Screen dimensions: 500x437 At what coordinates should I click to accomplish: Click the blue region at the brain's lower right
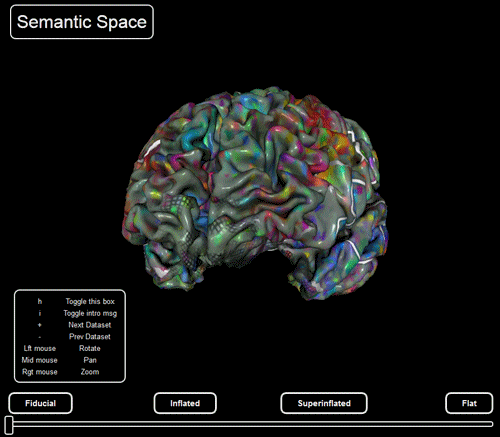pyautogui.click(x=370, y=243)
